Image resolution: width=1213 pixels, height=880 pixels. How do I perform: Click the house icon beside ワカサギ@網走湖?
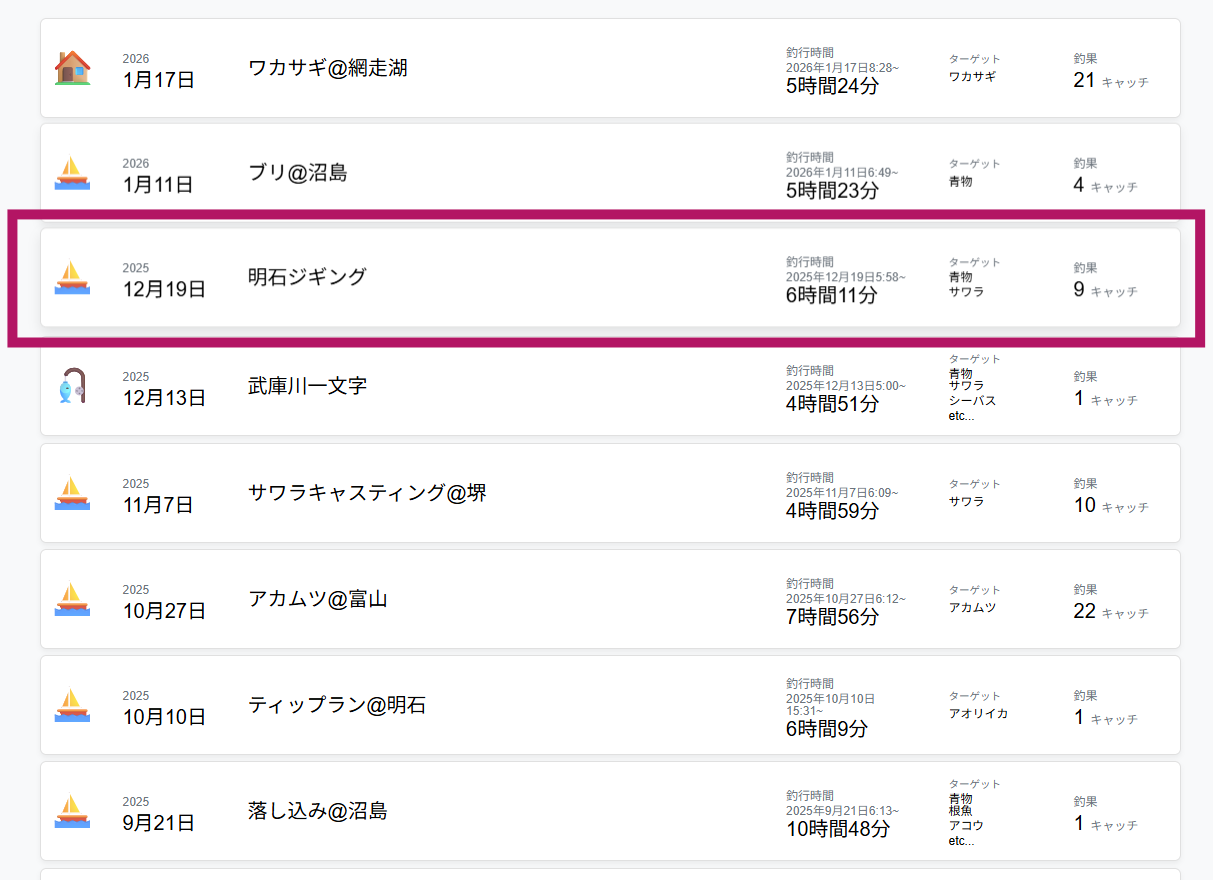pos(72,68)
